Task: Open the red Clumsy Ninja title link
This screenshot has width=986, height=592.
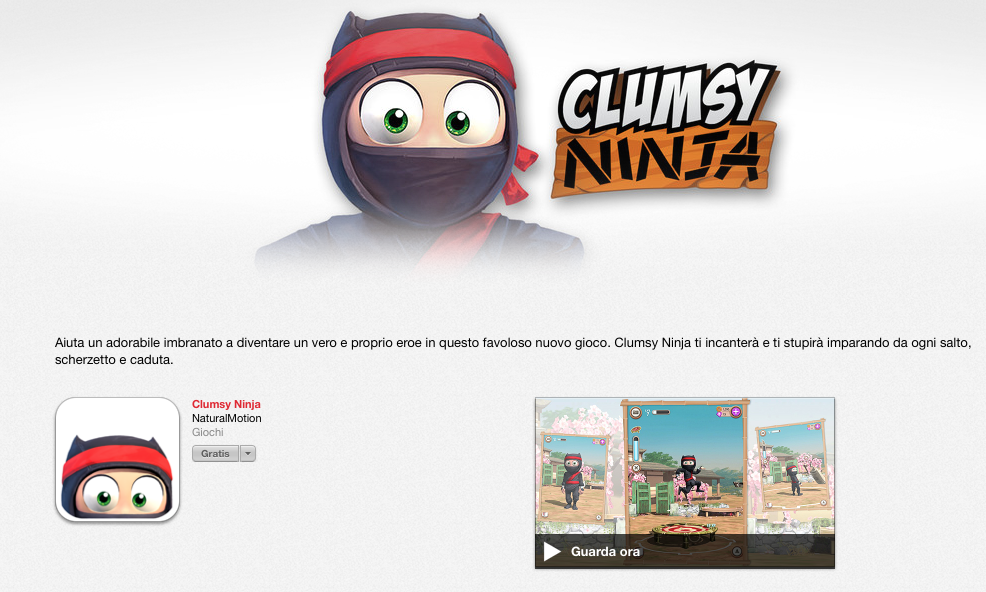Action: click(x=226, y=404)
